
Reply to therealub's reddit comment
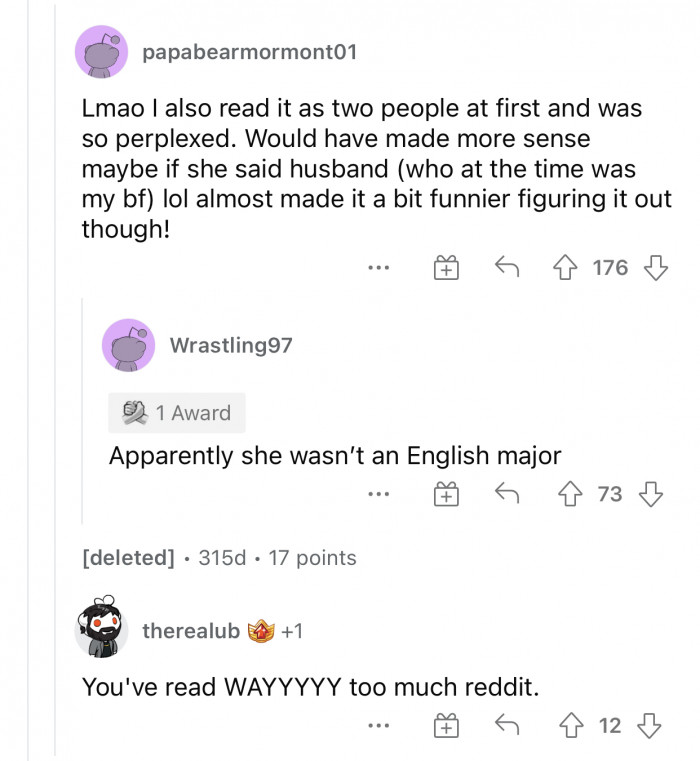(x=507, y=726)
